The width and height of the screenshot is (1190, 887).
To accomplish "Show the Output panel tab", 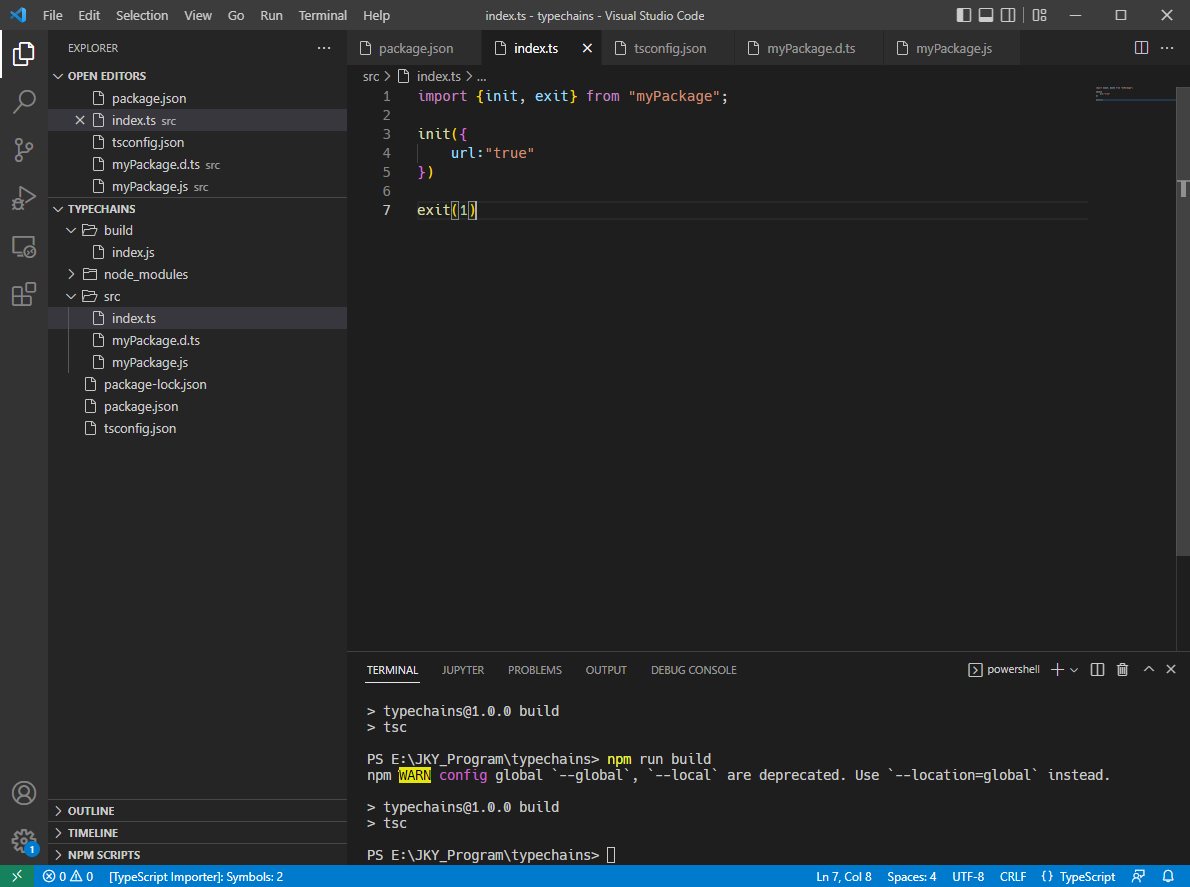I will 606,670.
